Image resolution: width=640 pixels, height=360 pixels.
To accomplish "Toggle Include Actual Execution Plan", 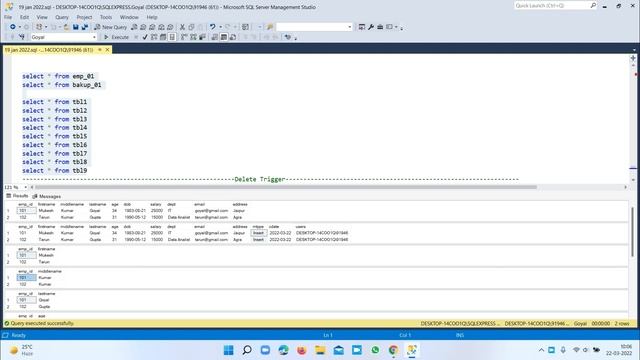I will click(184, 37).
